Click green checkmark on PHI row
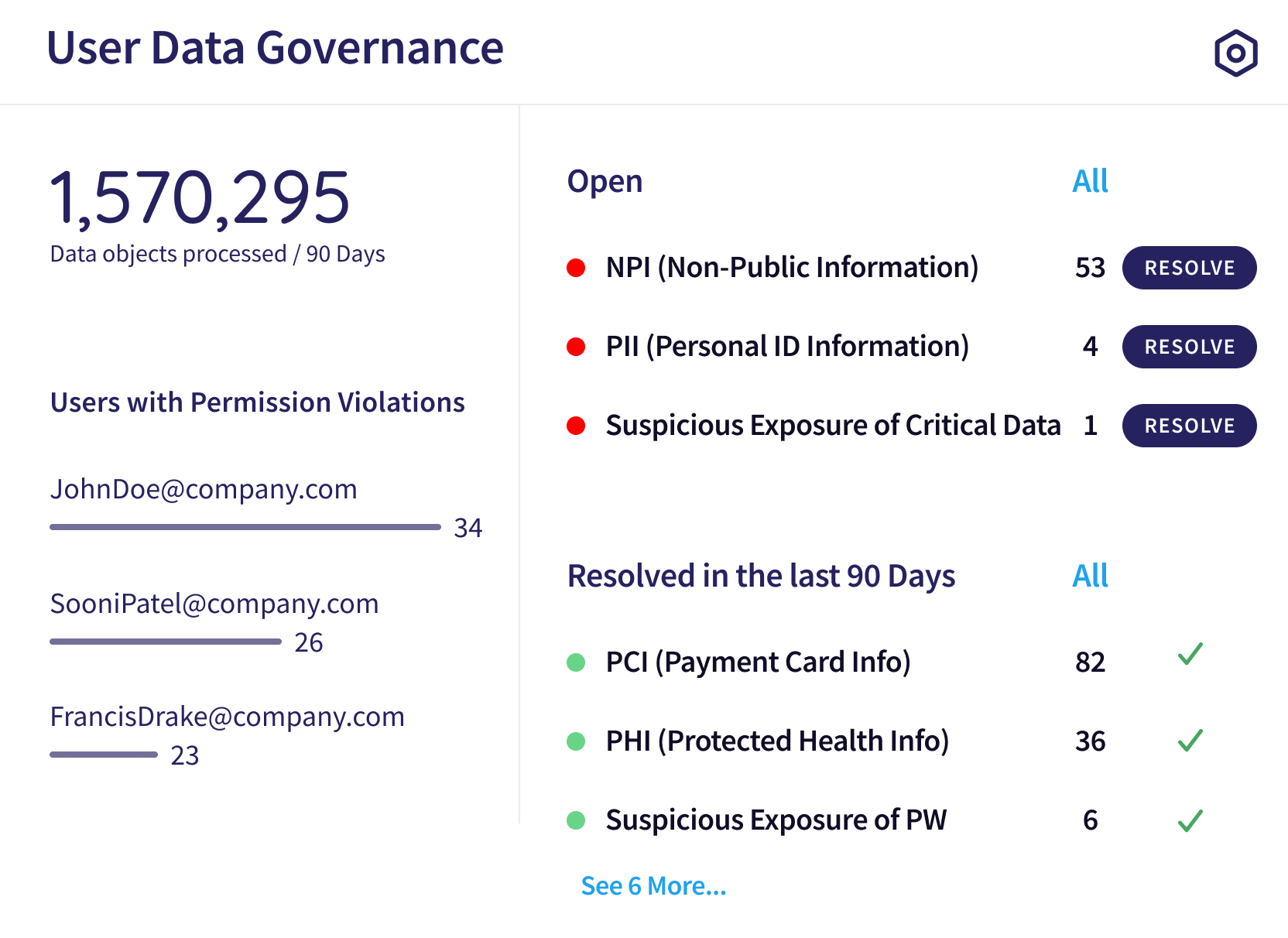 [1190, 741]
